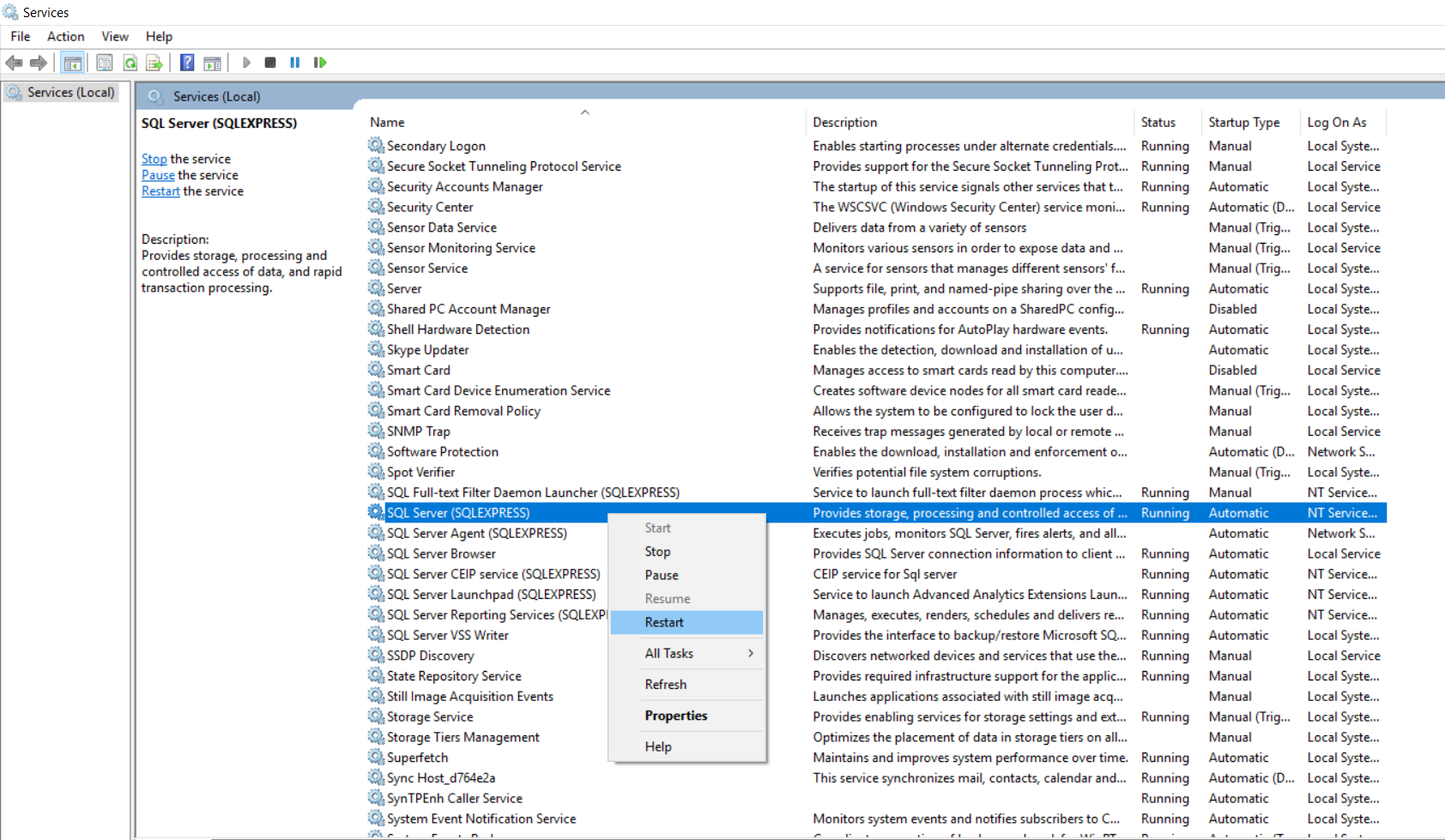Open the View menu
This screenshot has width=1445, height=840.
(x=115, y=36)
